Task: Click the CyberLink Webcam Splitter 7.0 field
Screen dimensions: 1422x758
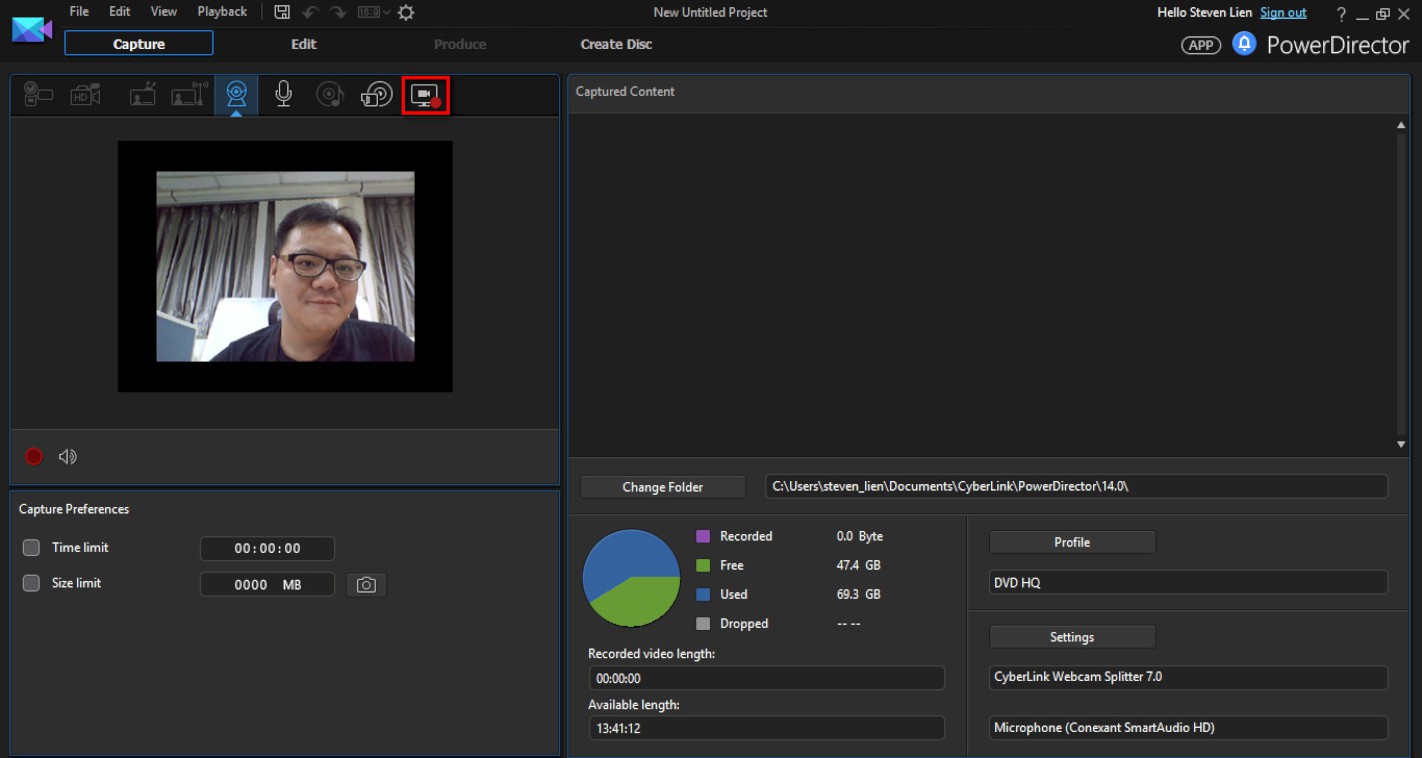Action: [1188, 677]
